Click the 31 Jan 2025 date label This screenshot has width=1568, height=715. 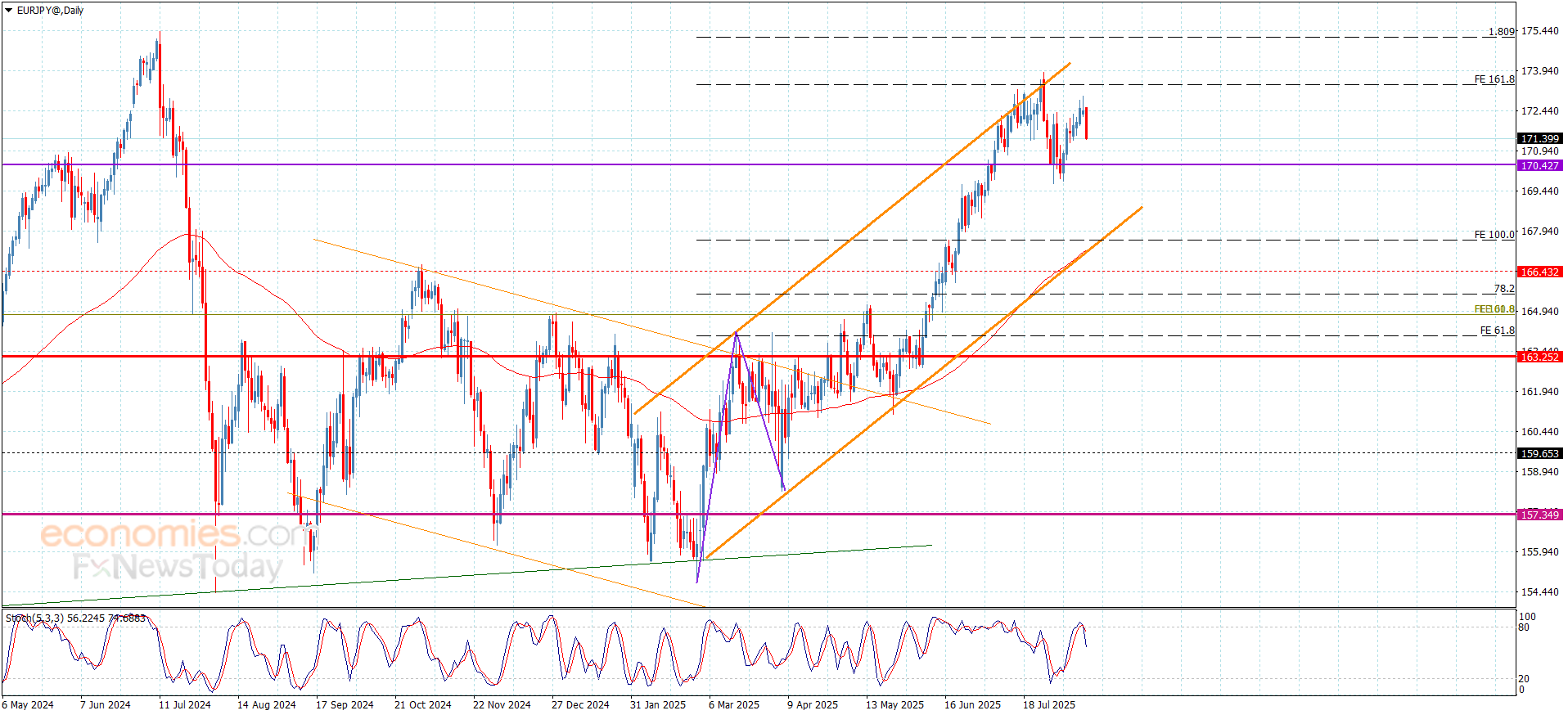point(658,705)
